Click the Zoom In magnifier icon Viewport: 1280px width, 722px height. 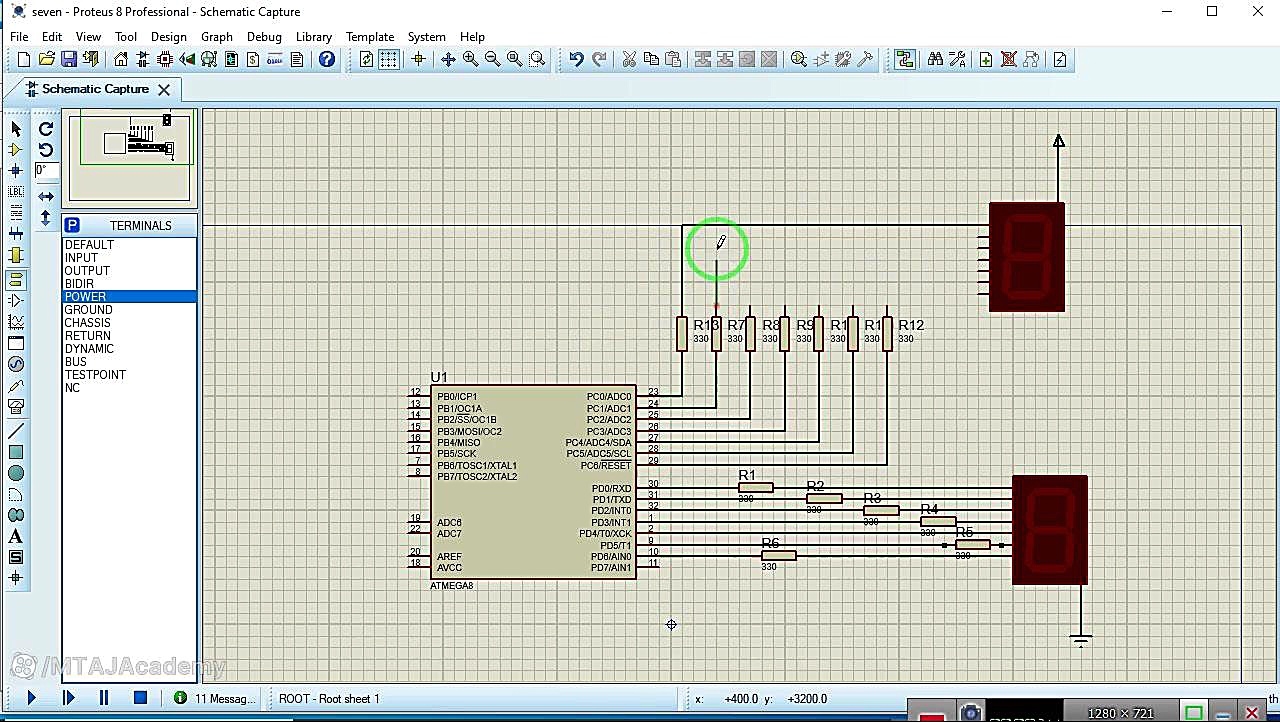click(x=470, y=60)
